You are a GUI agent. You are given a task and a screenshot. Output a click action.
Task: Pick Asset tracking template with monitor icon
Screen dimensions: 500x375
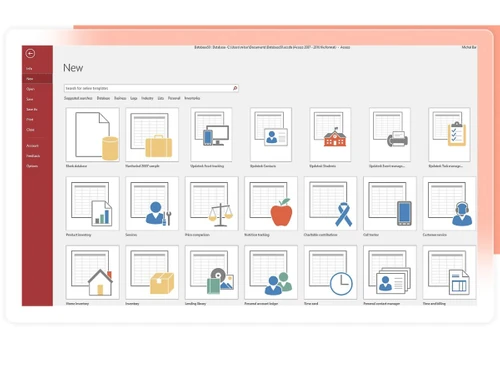click(211, 134)
